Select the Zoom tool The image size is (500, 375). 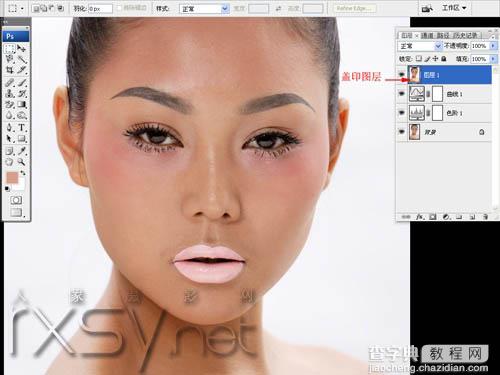tap(22, 162)
